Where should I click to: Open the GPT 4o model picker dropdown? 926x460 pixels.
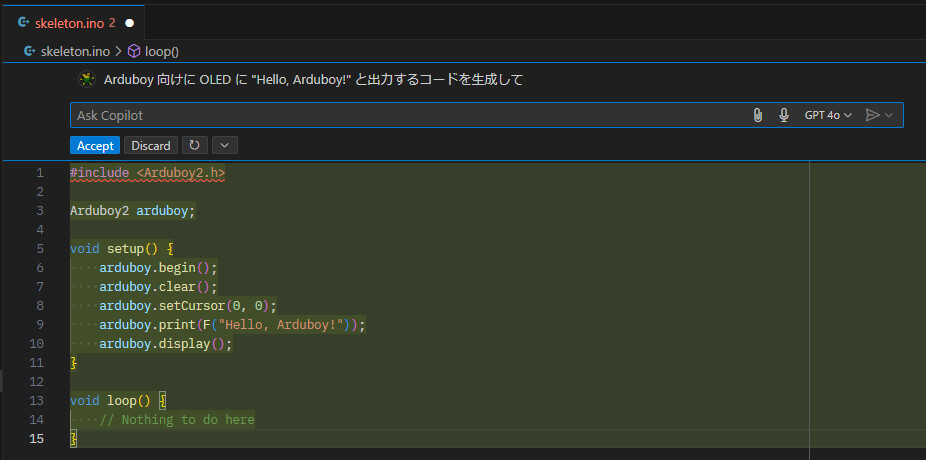pos(828,115)
